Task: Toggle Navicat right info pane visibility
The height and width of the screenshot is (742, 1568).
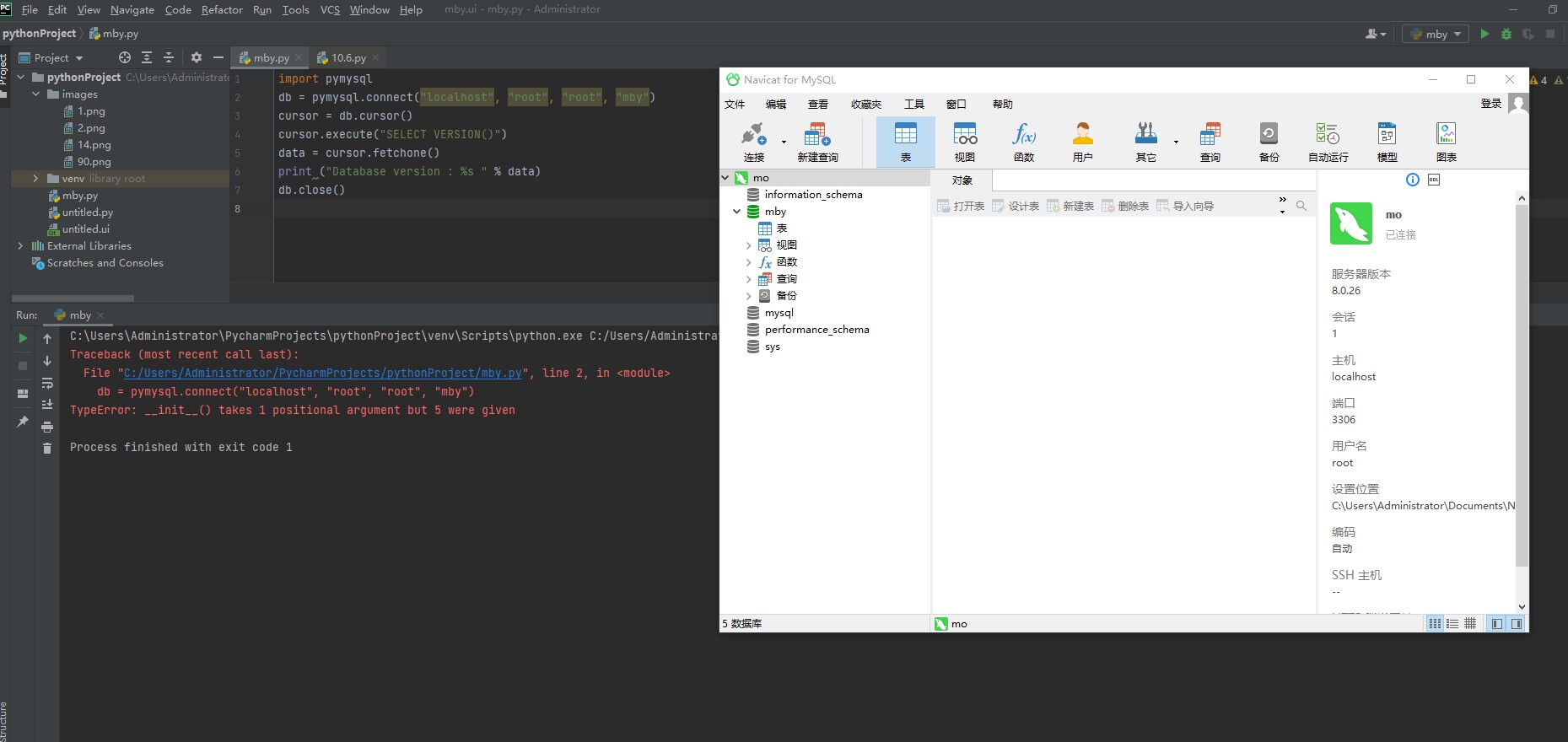Action: pyautogui.click(x=1517, y=624)
